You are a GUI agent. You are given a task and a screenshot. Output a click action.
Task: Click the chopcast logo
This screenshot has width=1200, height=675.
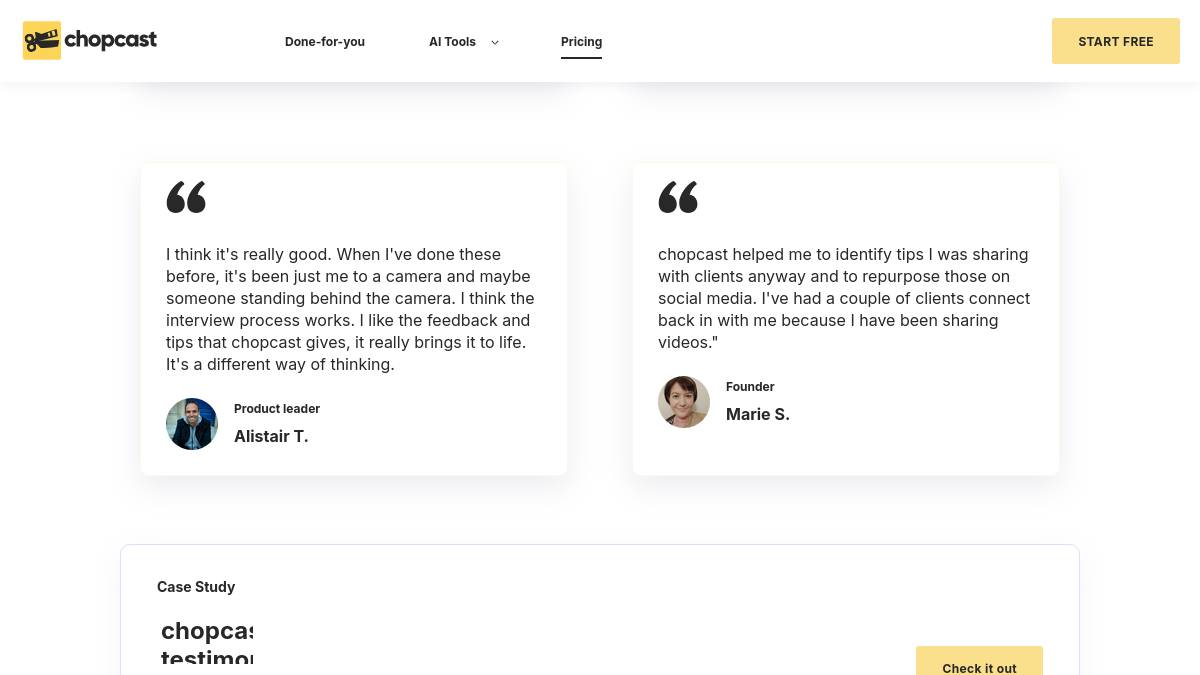(x=90, y=41)
